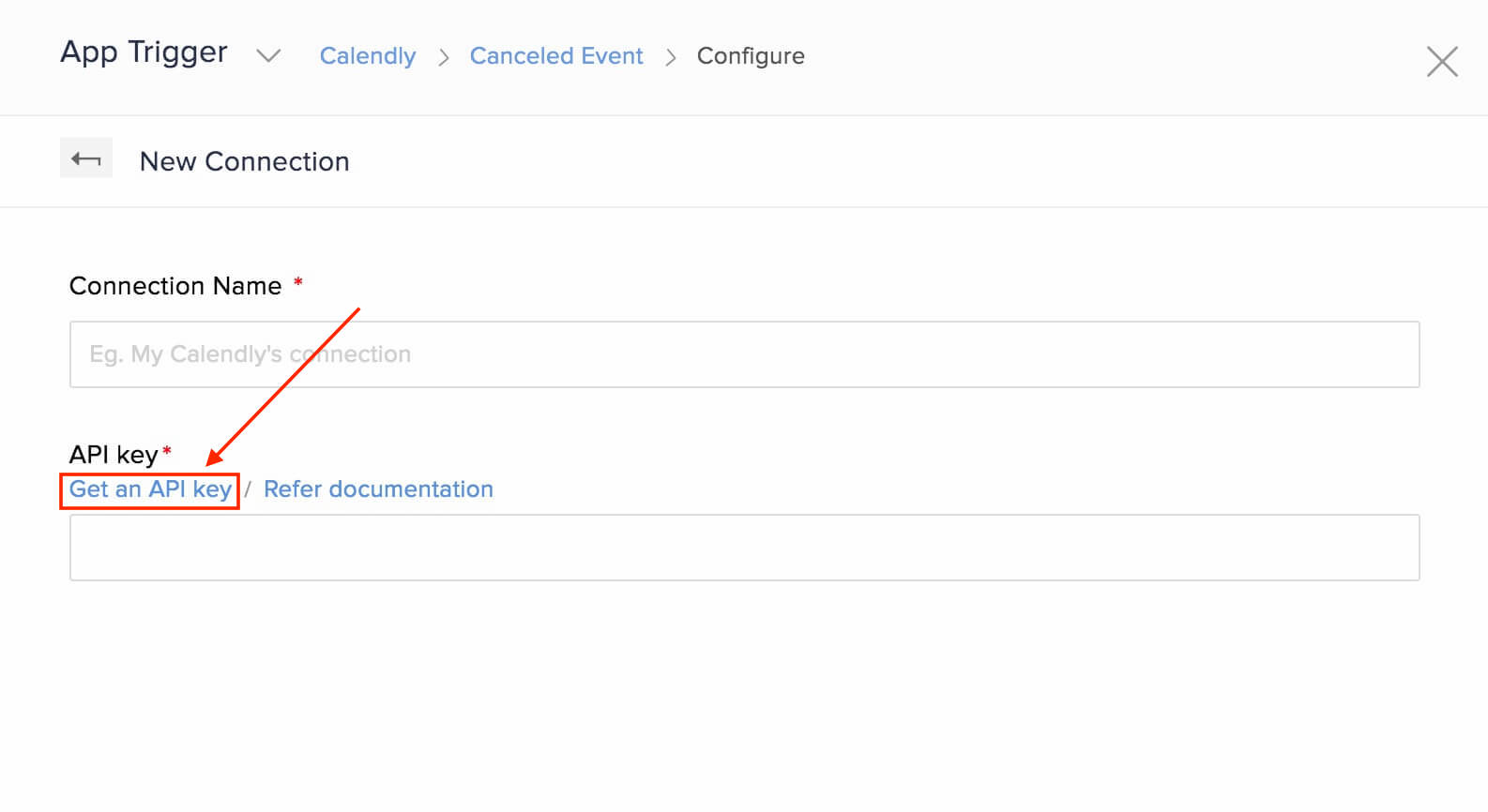This screenshot has width=1488, height=812.
Task: Open the Refer documentation link
Action: (378, 489)
